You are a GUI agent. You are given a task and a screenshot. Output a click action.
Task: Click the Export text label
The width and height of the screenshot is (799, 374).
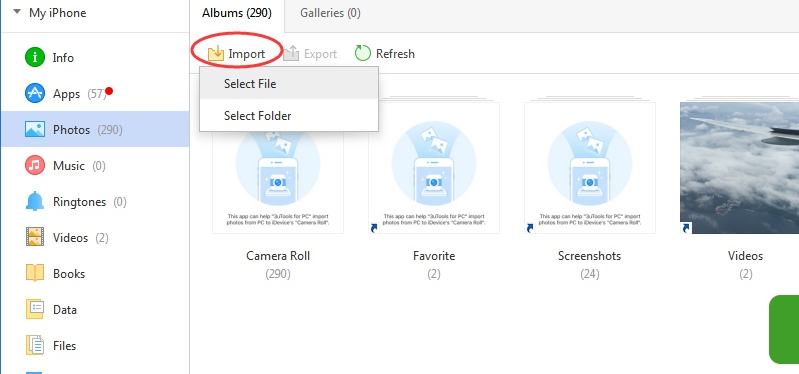coord(321,54)
